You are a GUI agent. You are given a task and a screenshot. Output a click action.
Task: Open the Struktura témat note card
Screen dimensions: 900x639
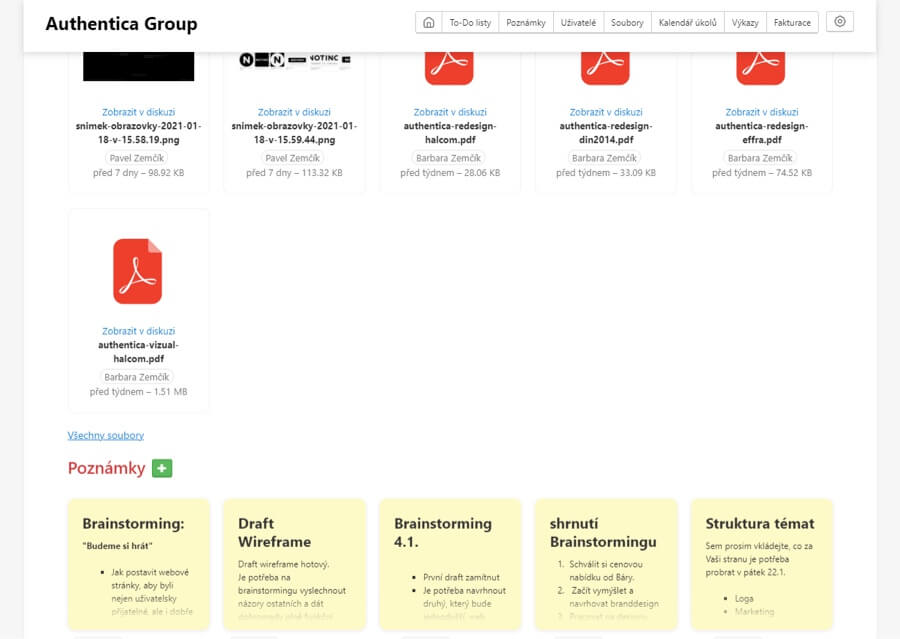click(x=762, y=565)
